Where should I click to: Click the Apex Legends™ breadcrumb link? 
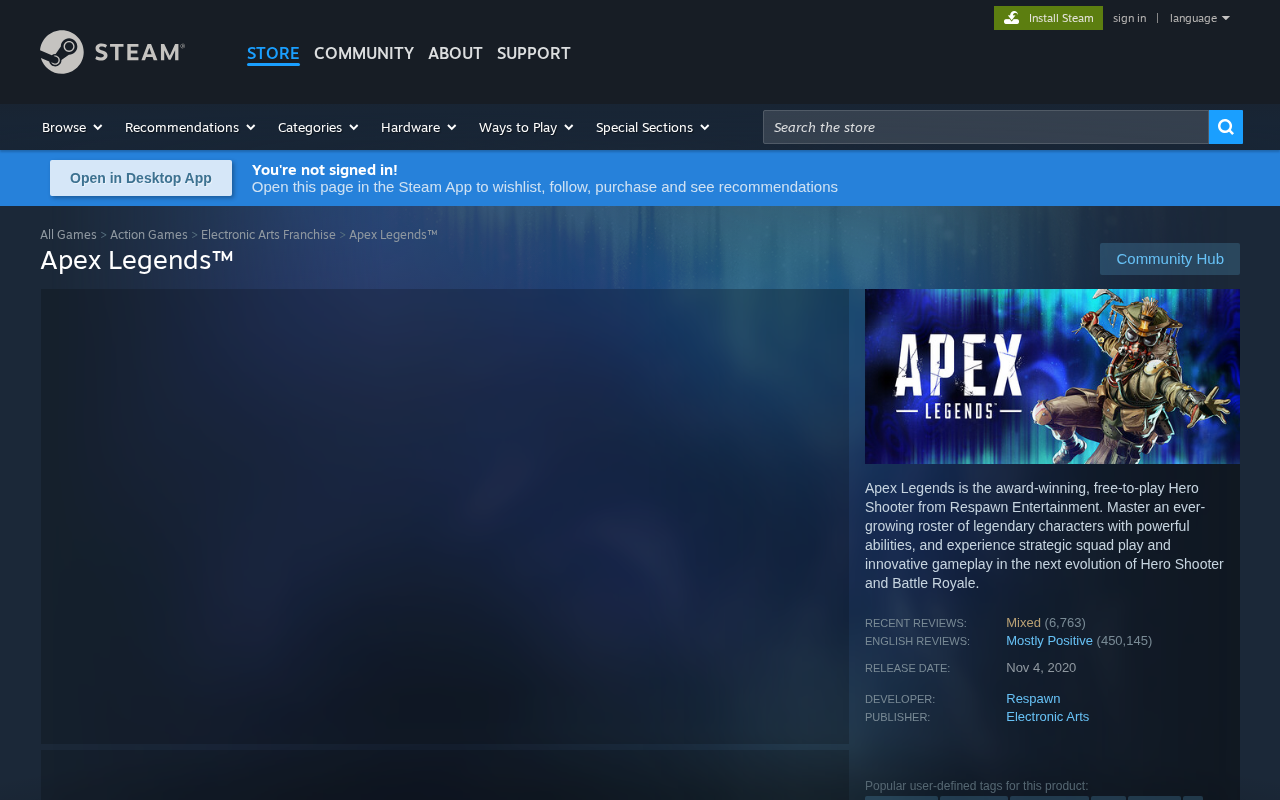(393, 235)
